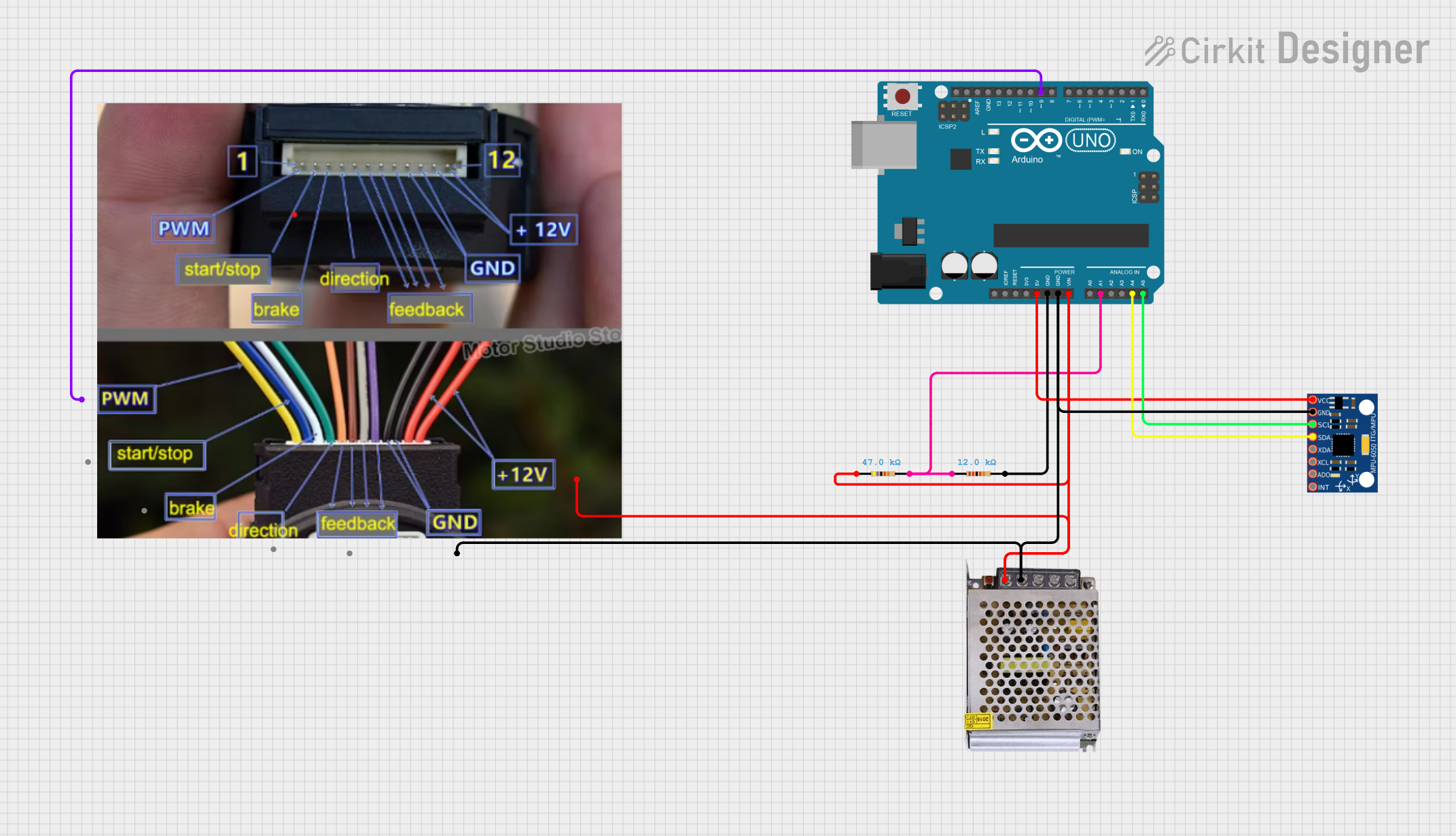This screenshot has height=836, width=1456.
Task: Click the lower feedback label in motor image
Action: coord(357,523)
